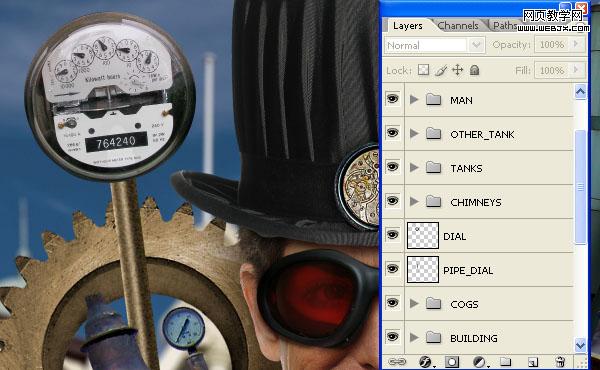Viewport: 600px width, 370px height.
Task: Create a new layer group
Action: pos(505,361)
